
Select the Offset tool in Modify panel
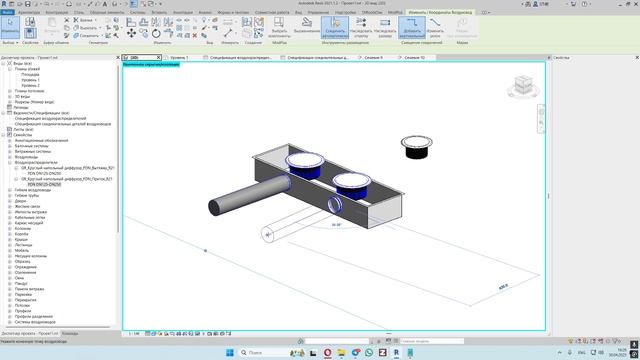coord(144,22)
